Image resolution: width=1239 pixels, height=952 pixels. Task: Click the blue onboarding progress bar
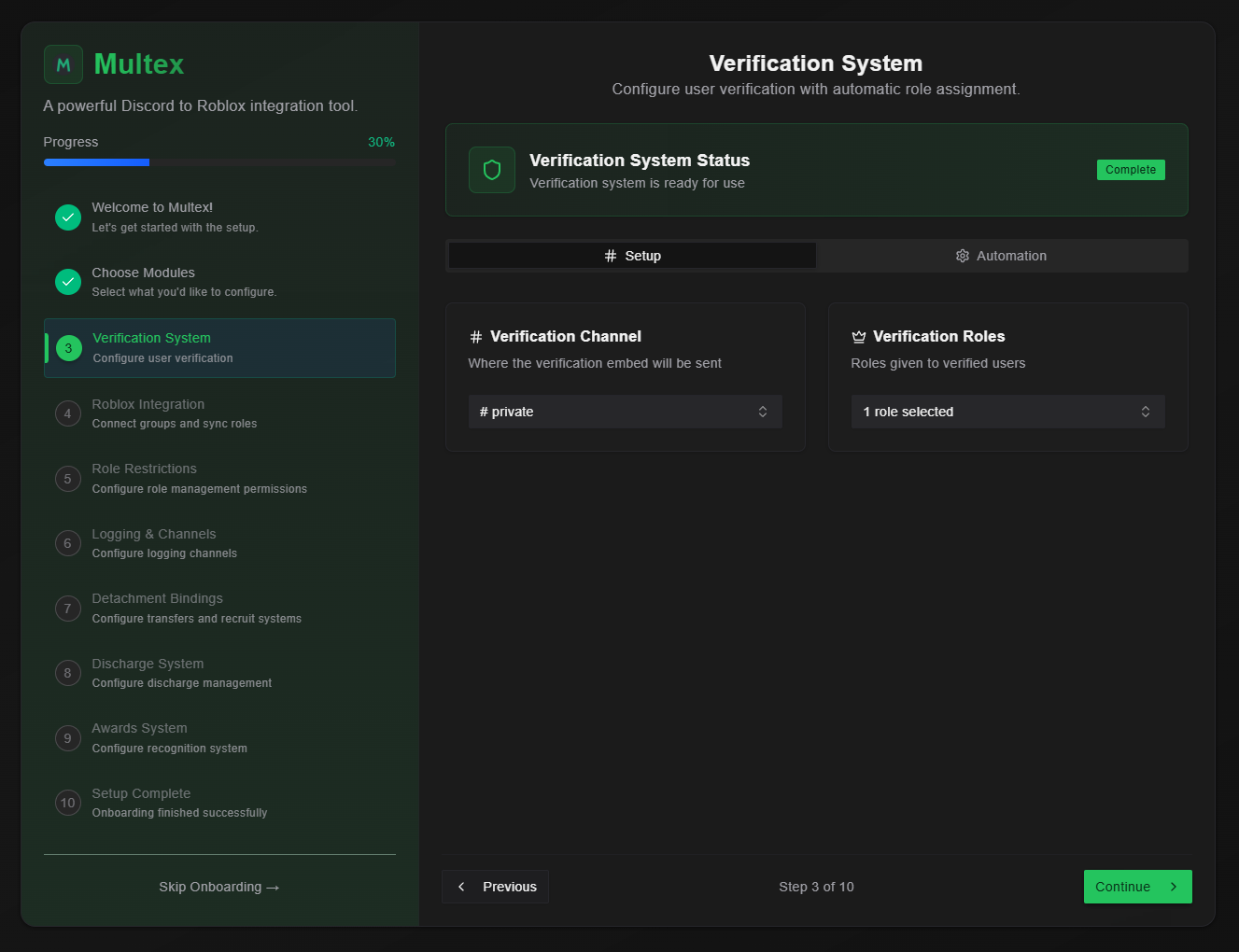tap(97, 162)
